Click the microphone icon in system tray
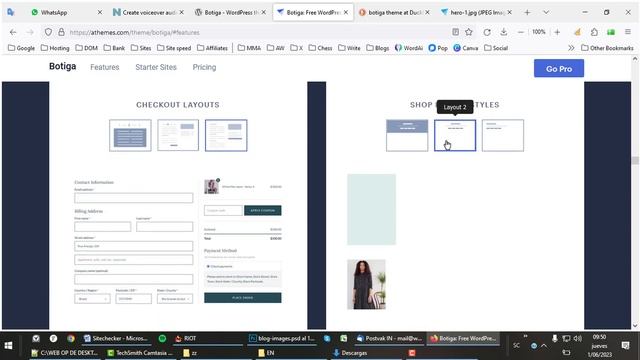 [555, 338]
